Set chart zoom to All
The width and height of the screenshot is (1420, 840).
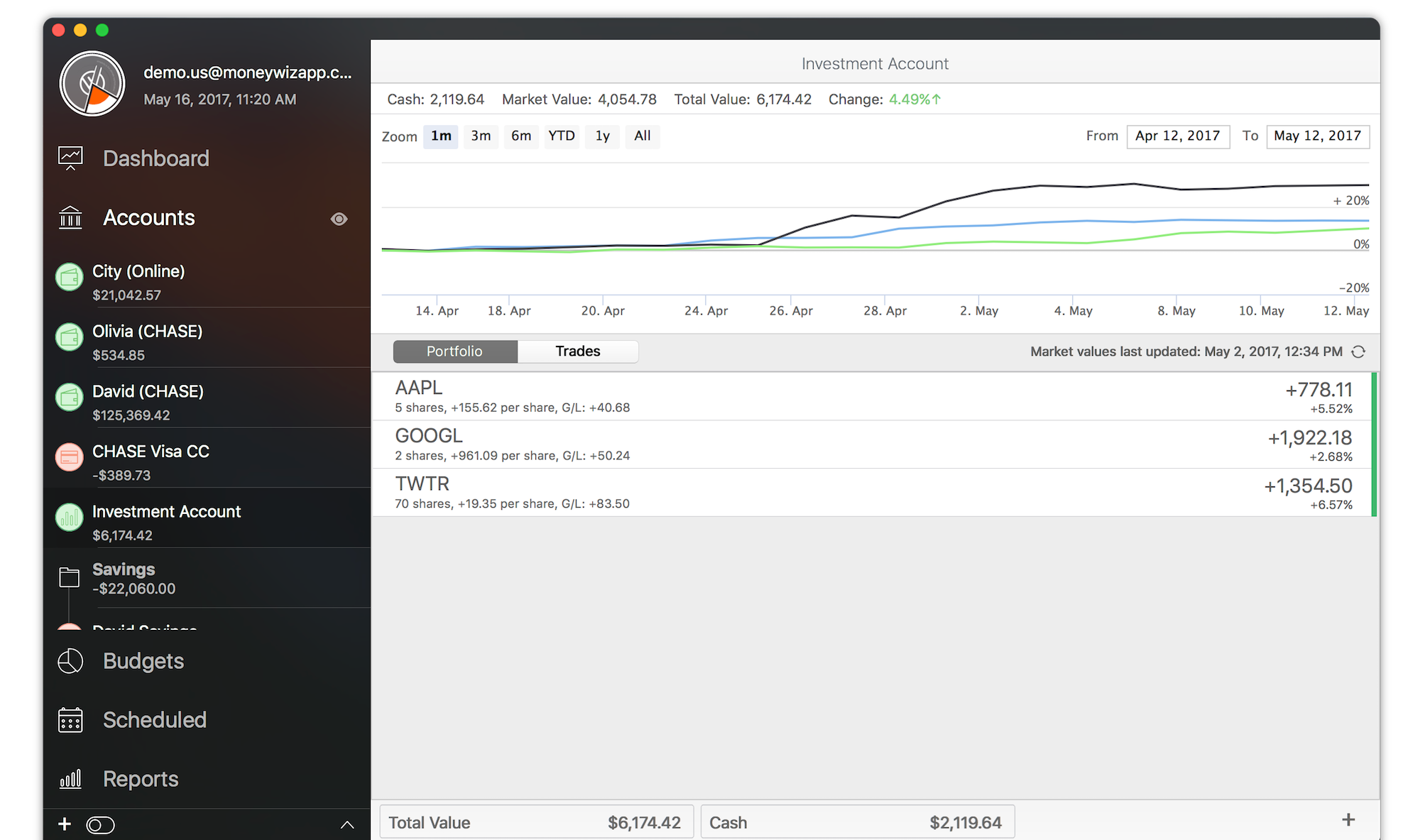pos(643,136)
